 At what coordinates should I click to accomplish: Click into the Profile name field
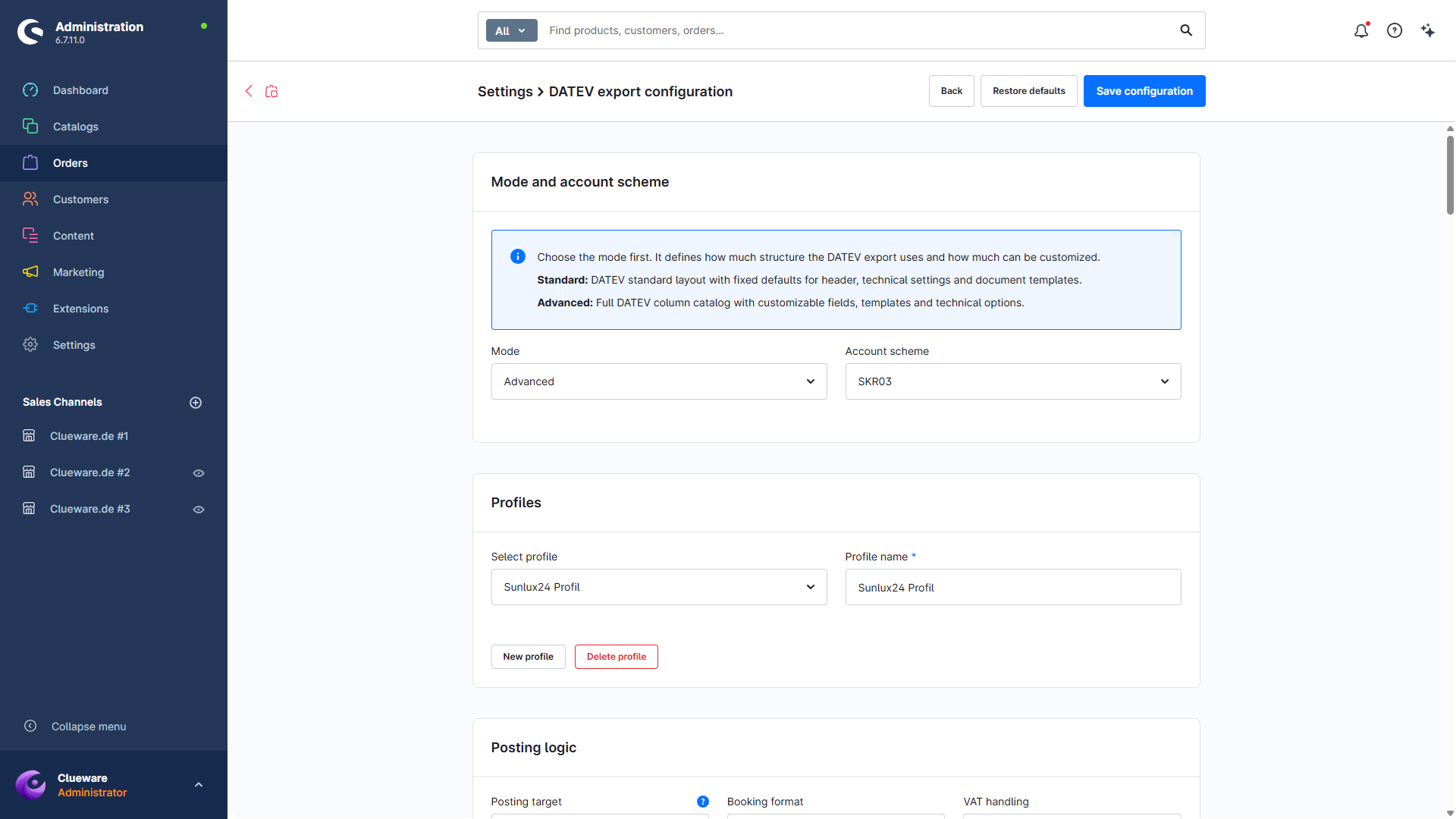(1013, 587)
